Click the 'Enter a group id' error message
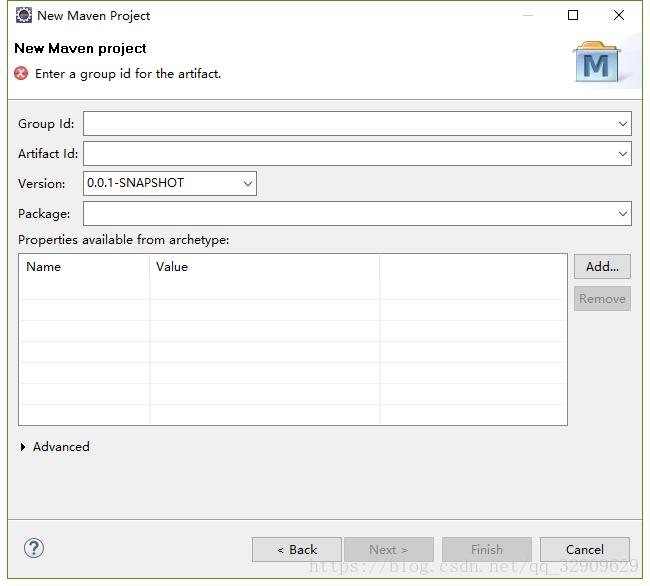Image resolution: width=650 pixels, height=586 pixels. [x=128, y=74]
